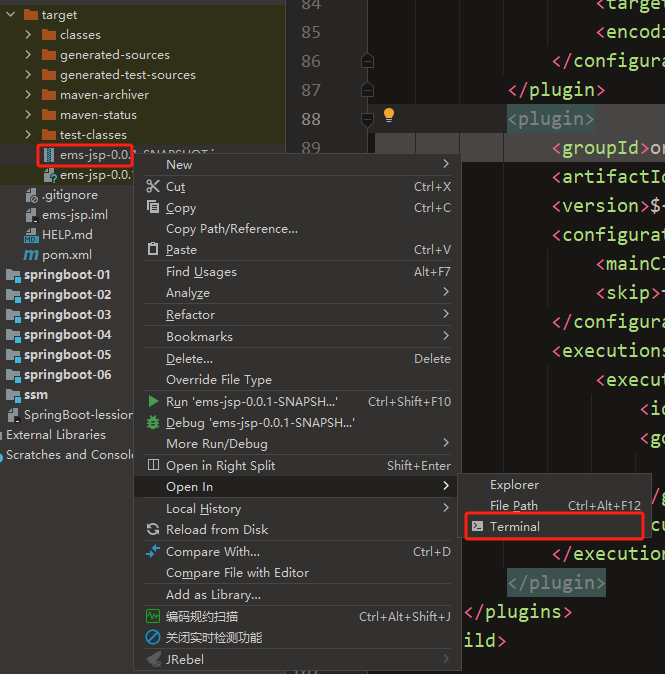Click the Terminal prompt icon
The image size is (665, 674).
point(477,526)
